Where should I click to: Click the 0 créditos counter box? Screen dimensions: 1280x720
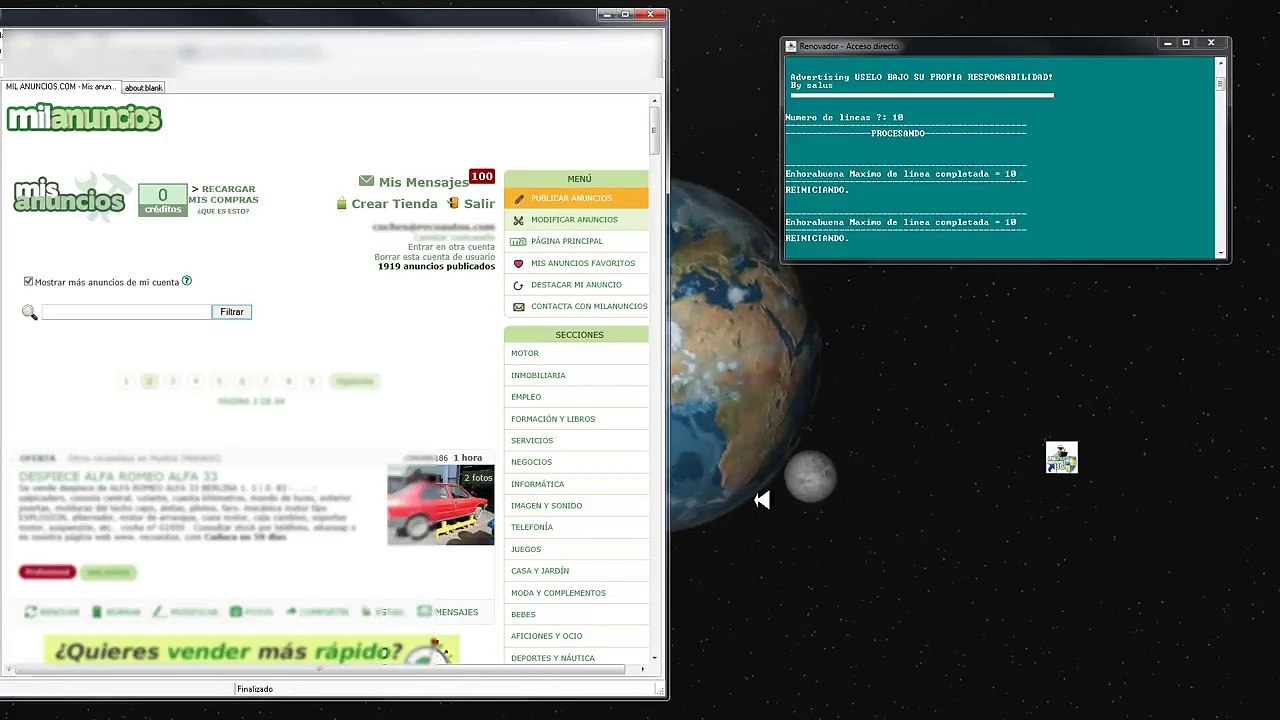163,200
